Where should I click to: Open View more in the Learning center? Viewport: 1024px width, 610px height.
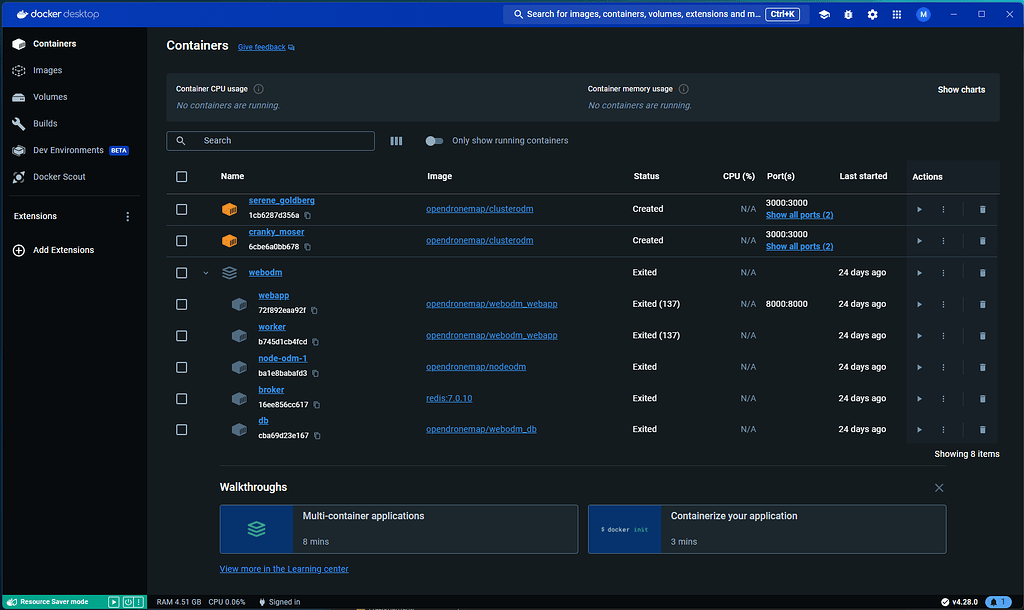284,568
